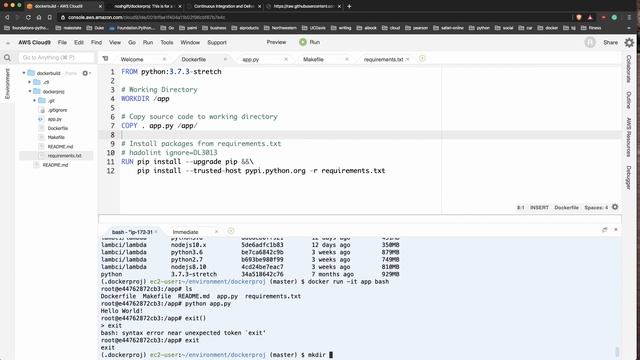Open the search magnifier in the sidebar

coord(7,58)
